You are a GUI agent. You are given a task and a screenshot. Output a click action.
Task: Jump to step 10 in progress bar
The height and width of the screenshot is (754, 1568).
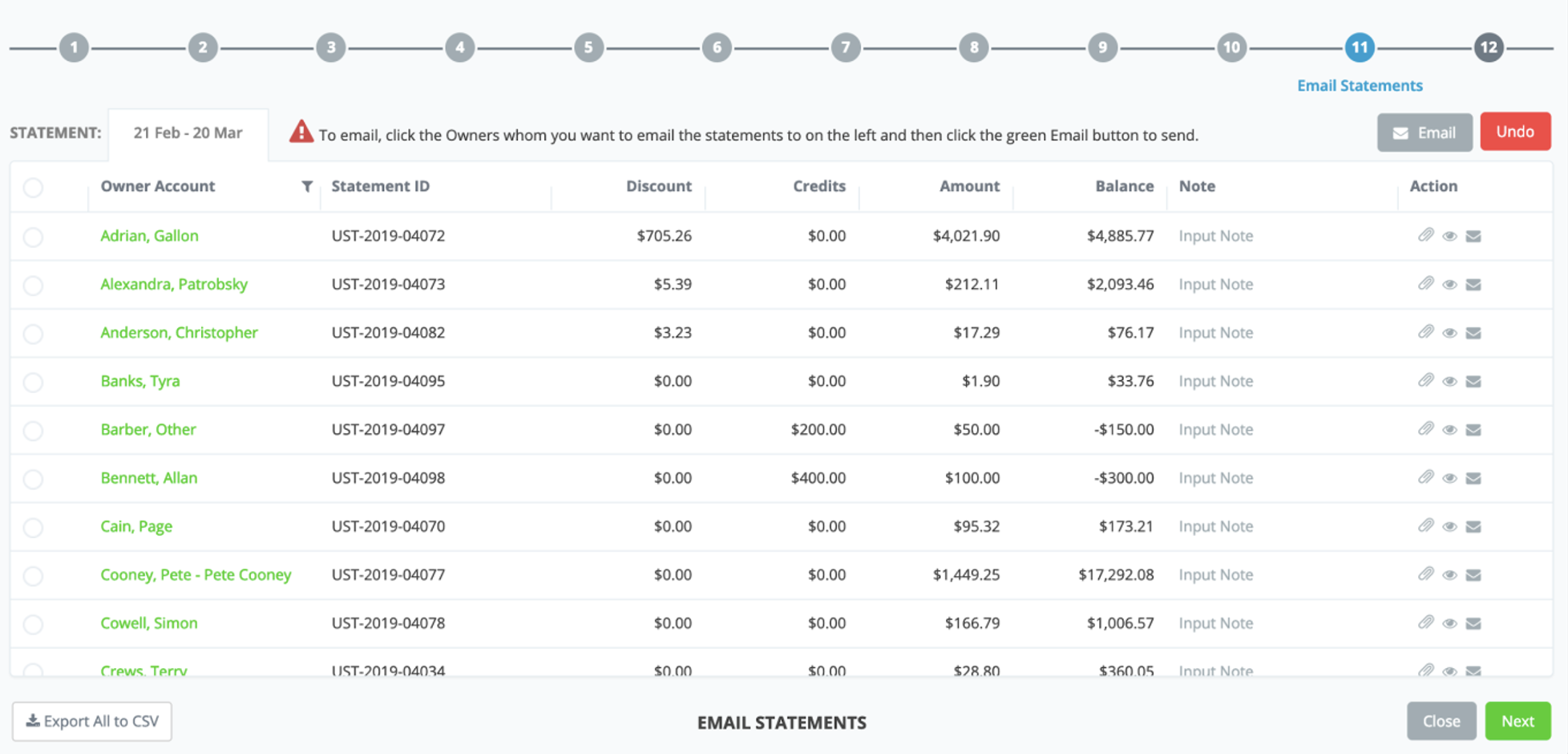[1231, 47]
